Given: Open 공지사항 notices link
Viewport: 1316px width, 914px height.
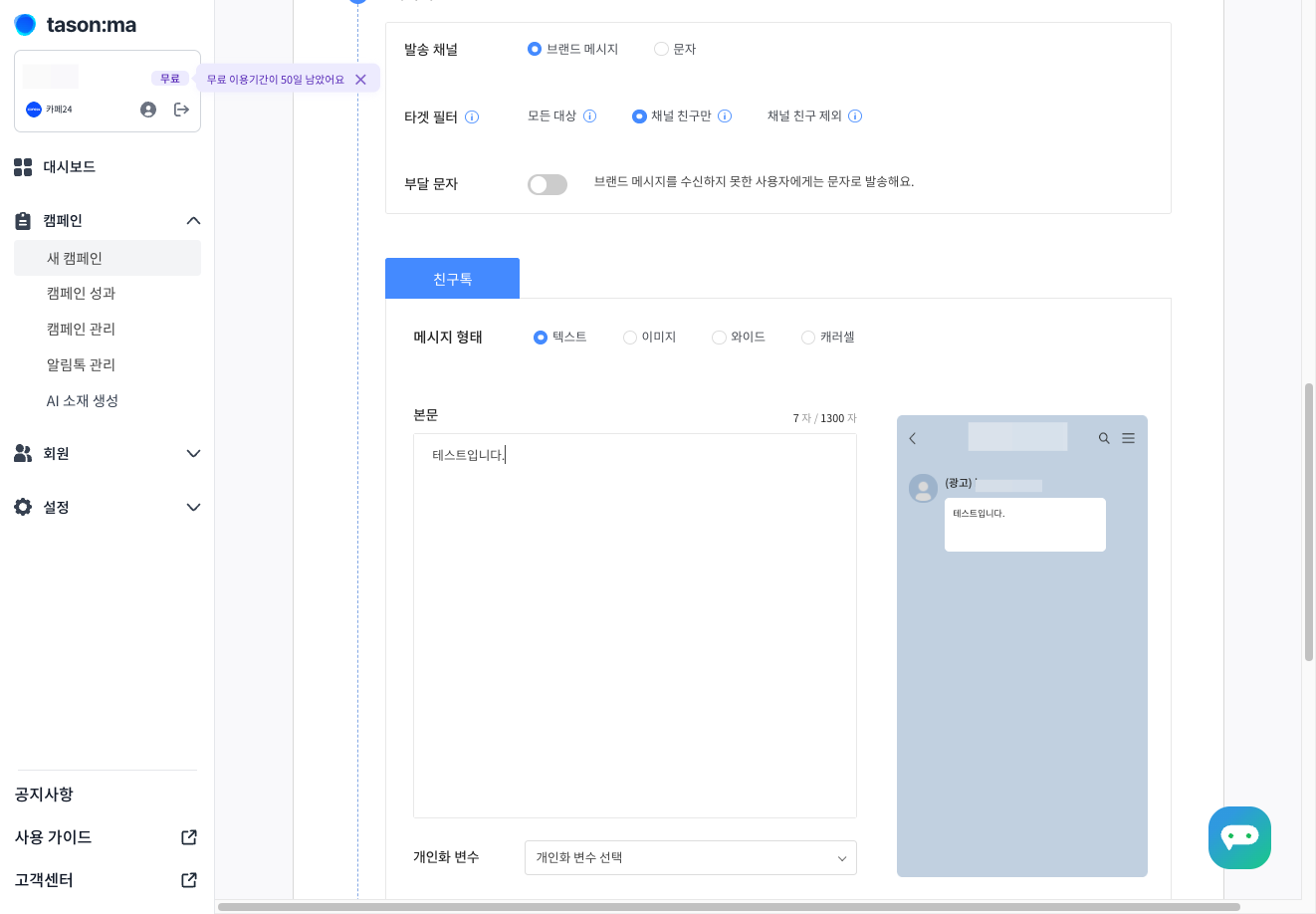Looking at the screenshot, I should (44, 795).
